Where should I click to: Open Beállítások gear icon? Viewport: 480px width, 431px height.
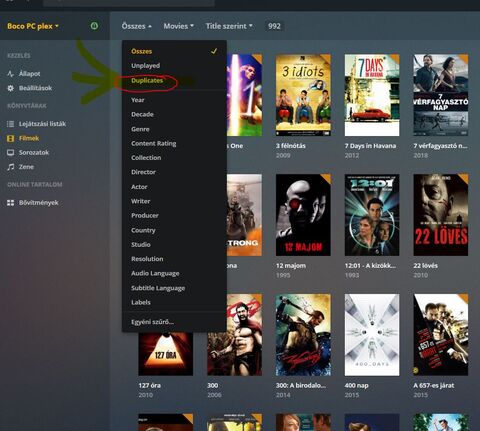tap(11, 88)
